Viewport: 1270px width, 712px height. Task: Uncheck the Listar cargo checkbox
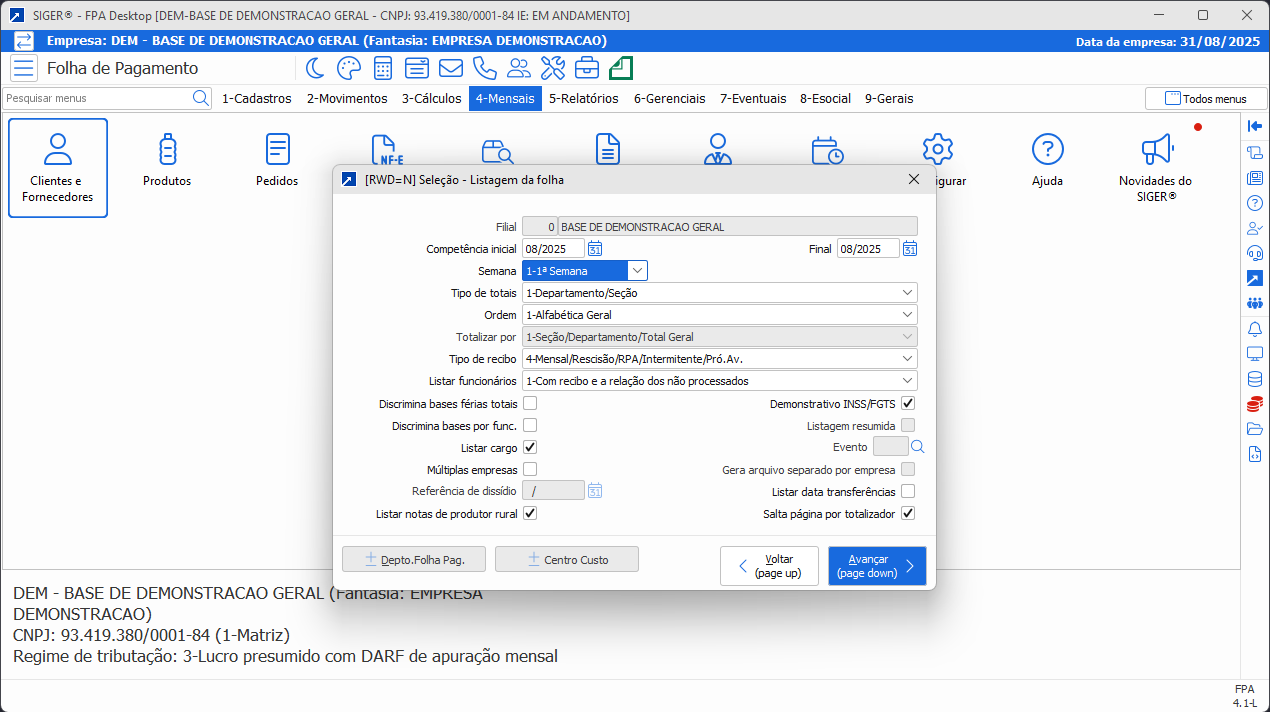pyautogui.click(x=530, y=448)
